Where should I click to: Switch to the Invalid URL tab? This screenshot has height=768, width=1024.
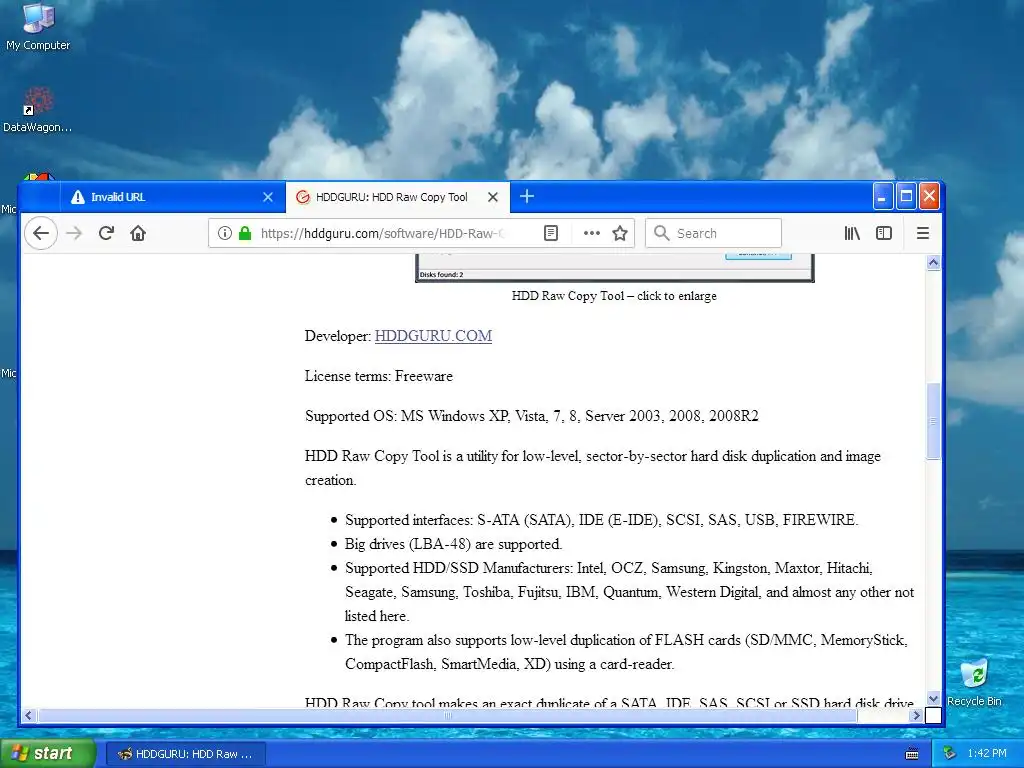click(x=173, y=197)
